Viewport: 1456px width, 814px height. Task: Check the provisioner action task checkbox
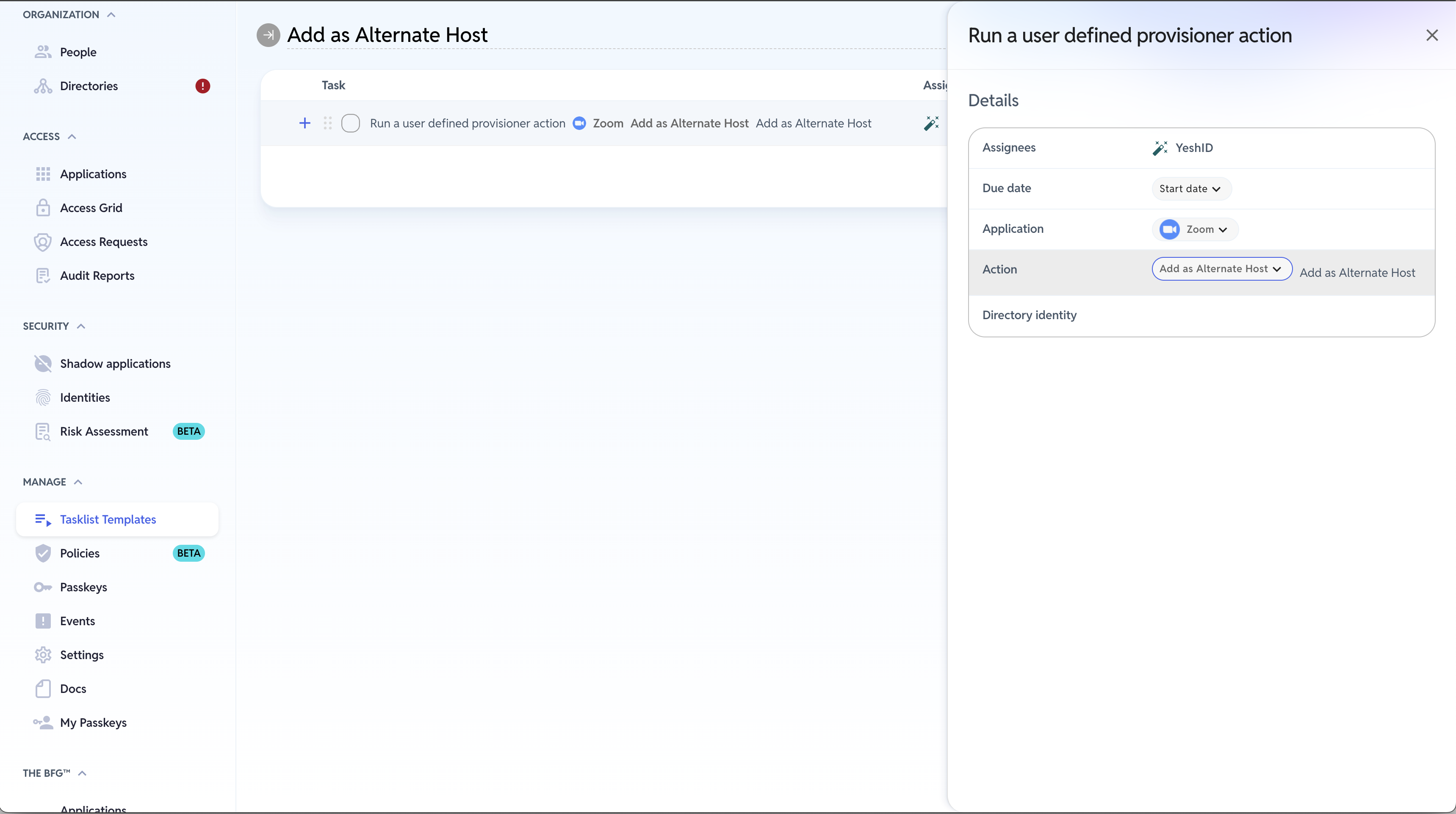pos(350,123)
